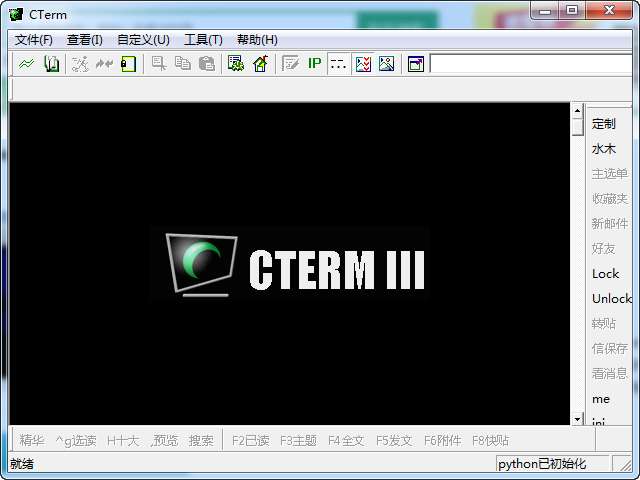Click the scrollbar down arrow
The width and height of the screenshot is (640, 480).
[577, 419]
